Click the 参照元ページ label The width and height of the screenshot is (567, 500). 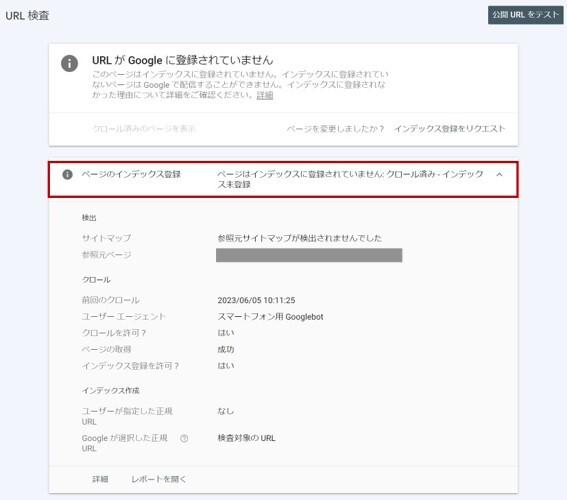pyautogui.click(x=106, y=255)
